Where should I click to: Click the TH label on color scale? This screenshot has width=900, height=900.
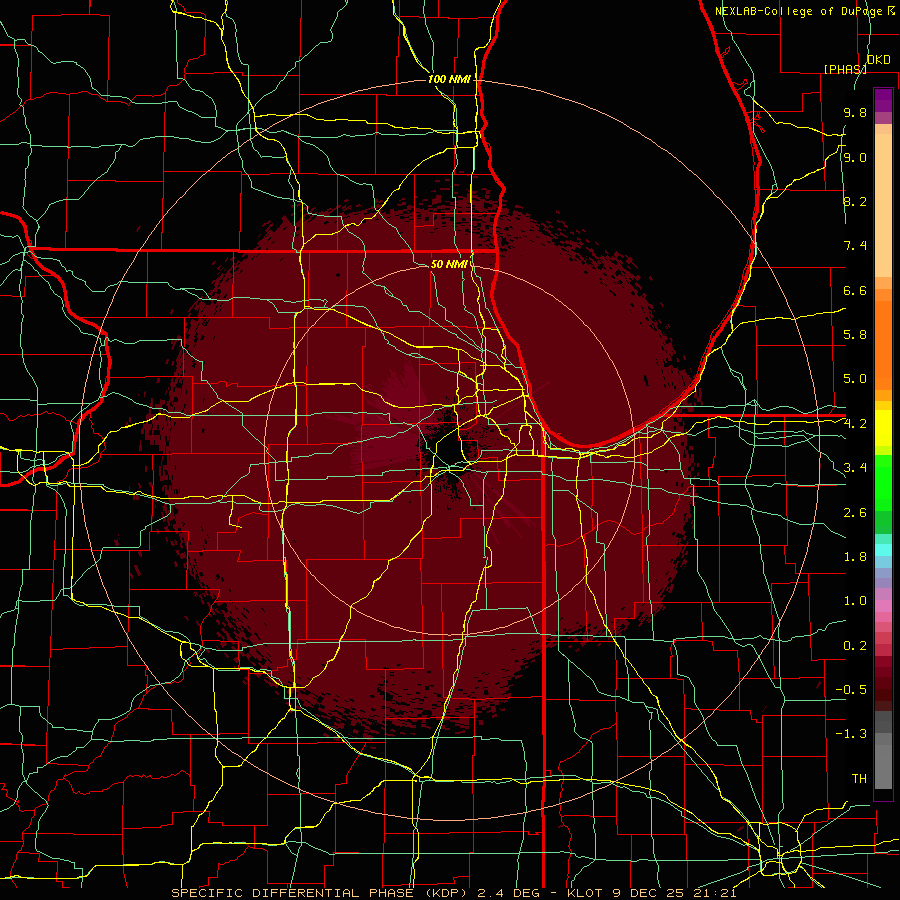[859, 779]
